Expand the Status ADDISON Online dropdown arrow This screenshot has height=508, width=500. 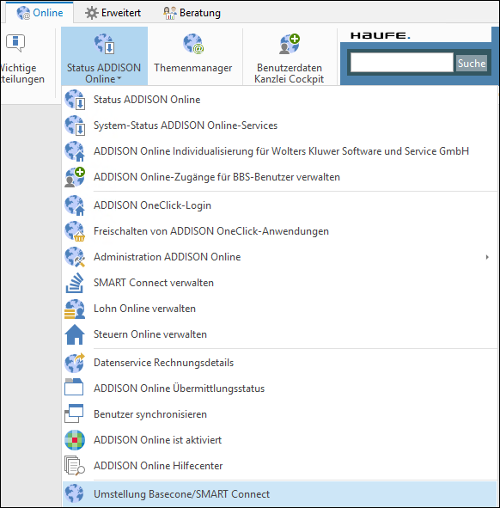pos(119,79)
